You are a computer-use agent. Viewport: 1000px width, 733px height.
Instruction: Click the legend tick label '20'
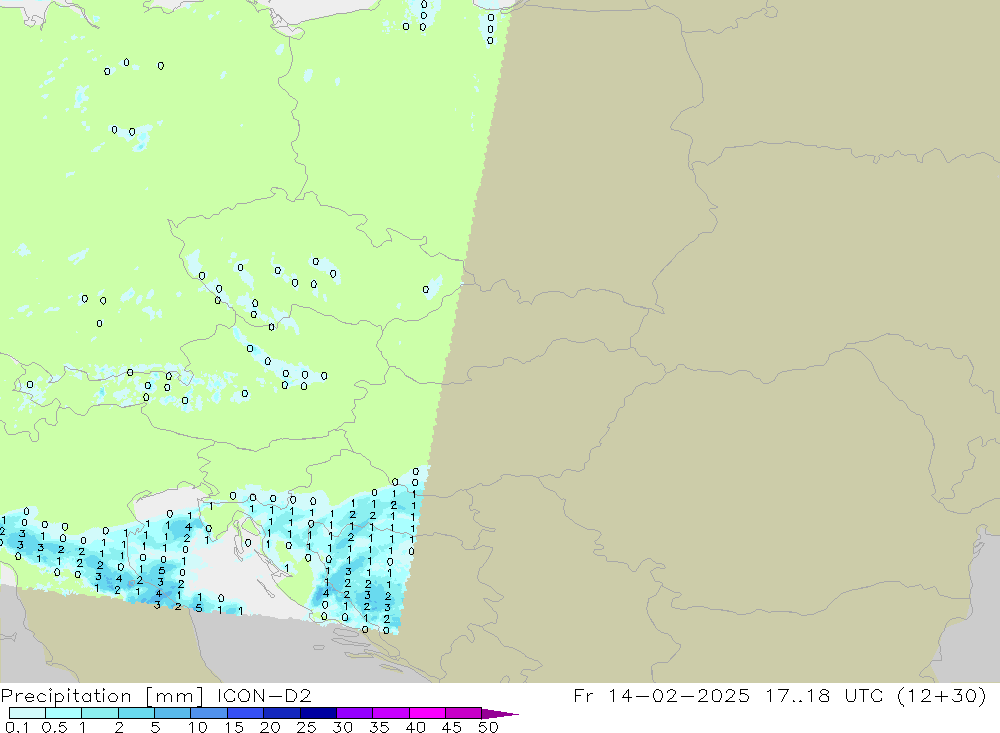[x=270, y=727]
